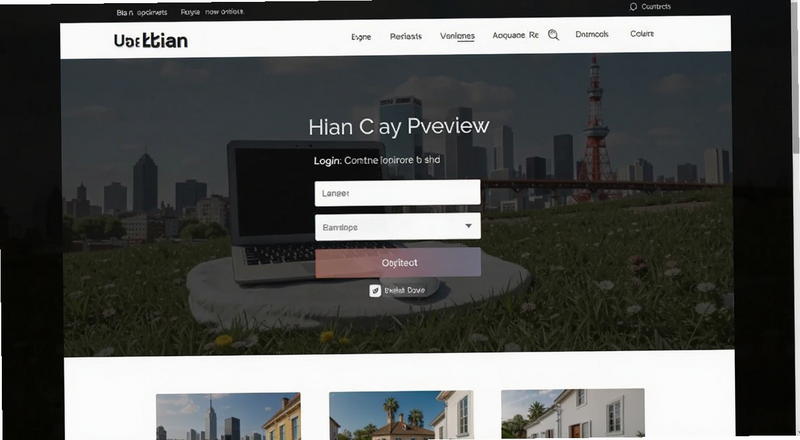The height and width of the screenshot is (440, 800).
Task: Open the palm trees villa thumbnail
Action: [401, 415]
